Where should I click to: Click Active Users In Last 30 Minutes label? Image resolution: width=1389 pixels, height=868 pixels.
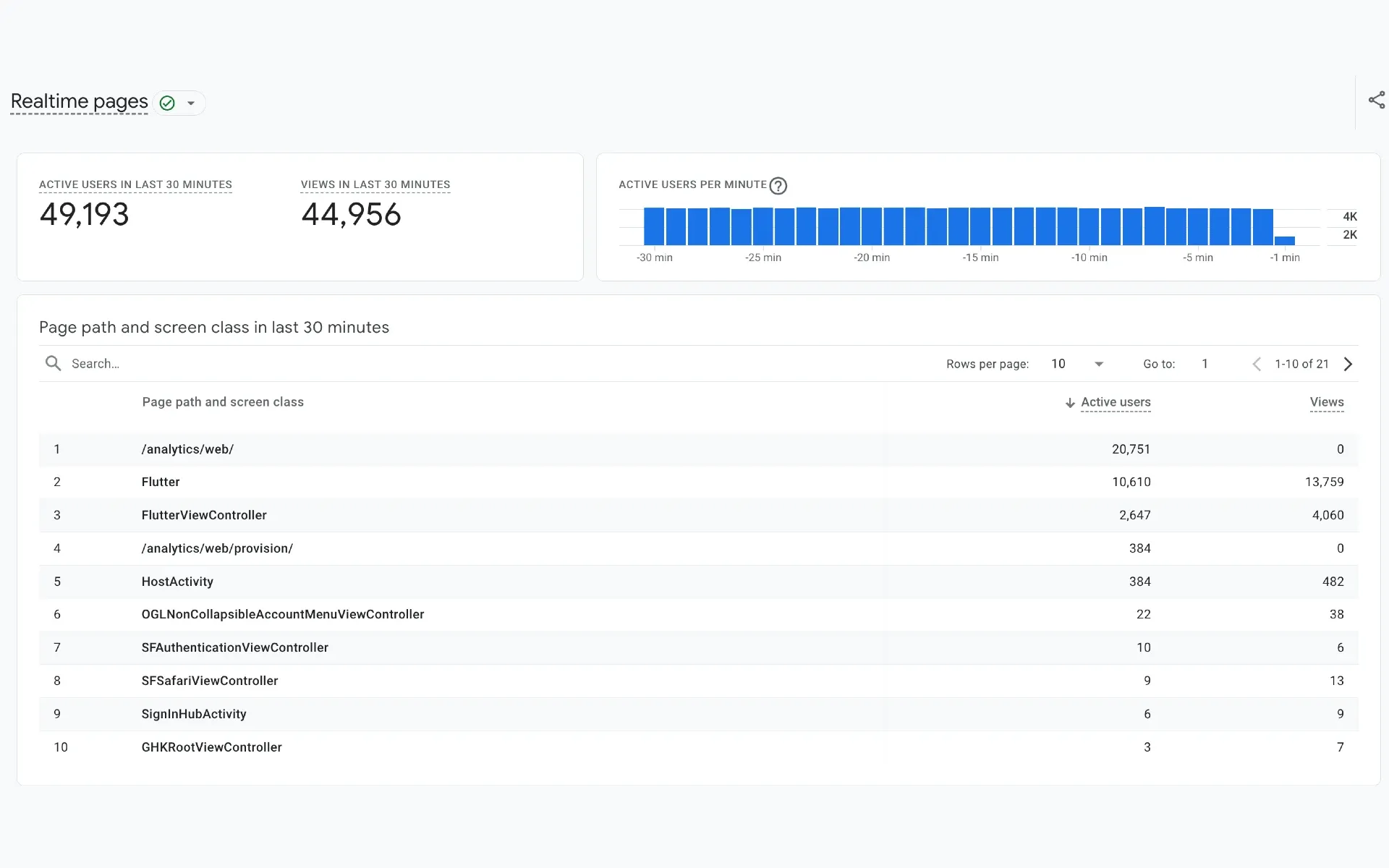pyautogui.click(x=135, y=184)
